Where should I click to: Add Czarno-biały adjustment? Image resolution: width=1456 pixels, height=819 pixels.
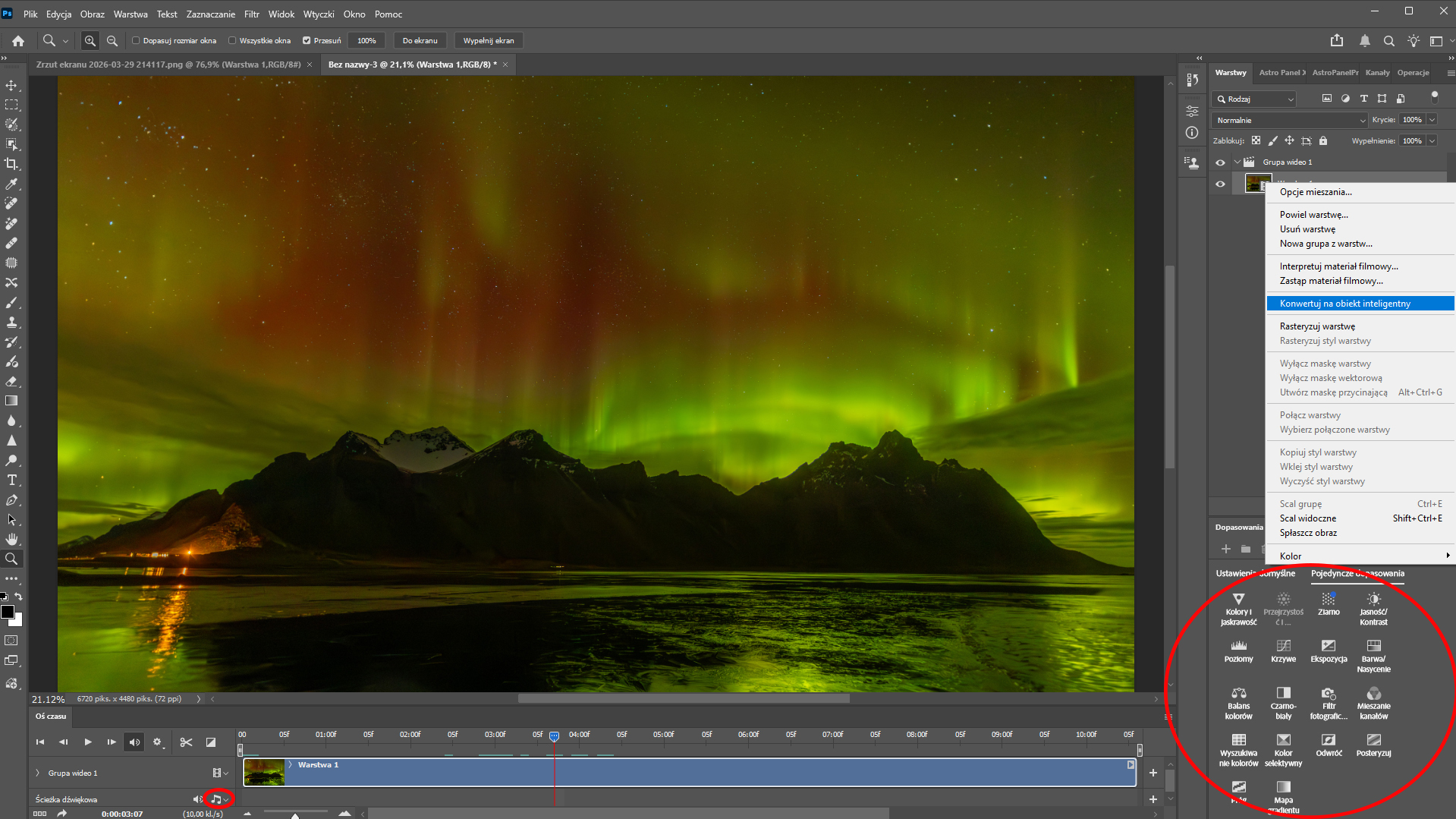tap(1283, 693)
